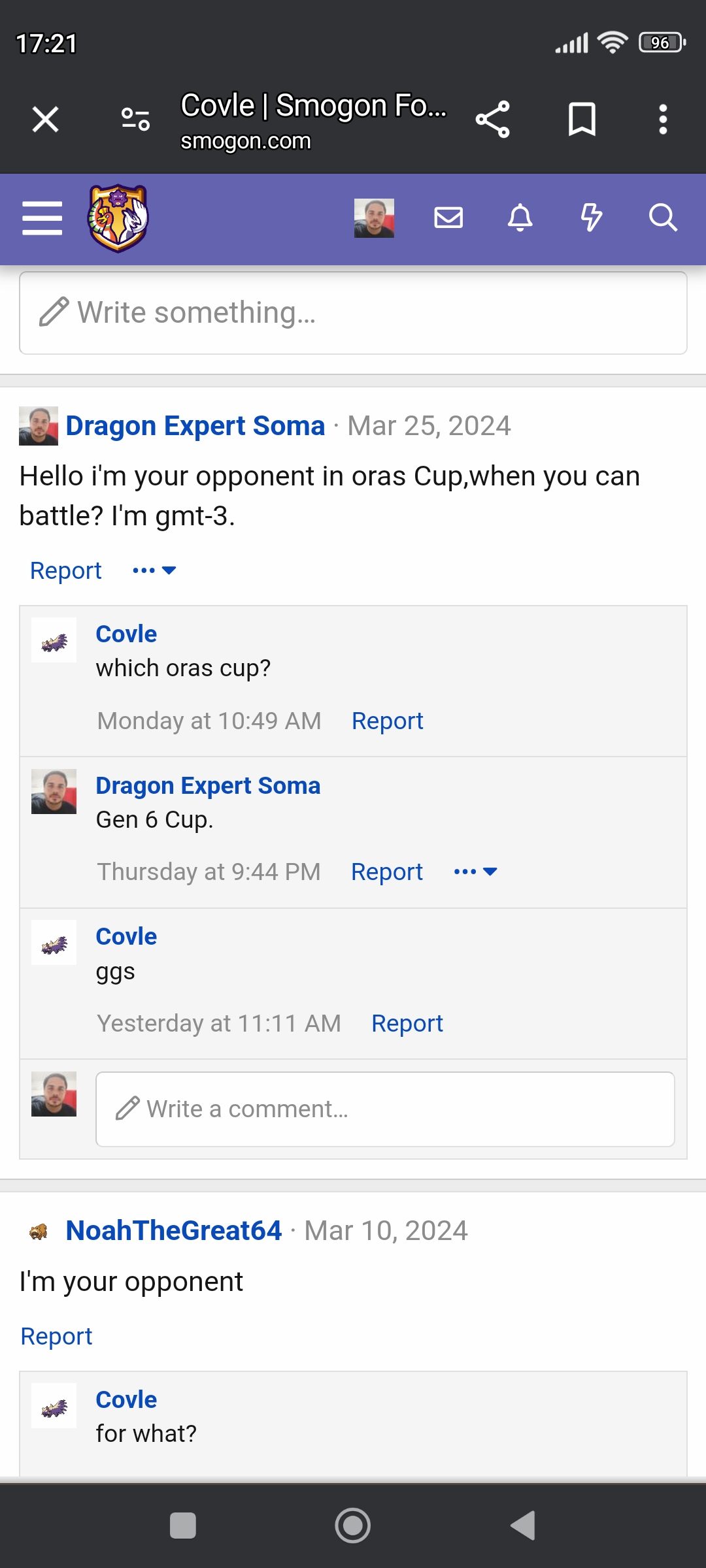Open the Chrome overflow three-dot menu
Screen dimensions: 706x1568
pyautogui.click(x=662, y=118)
